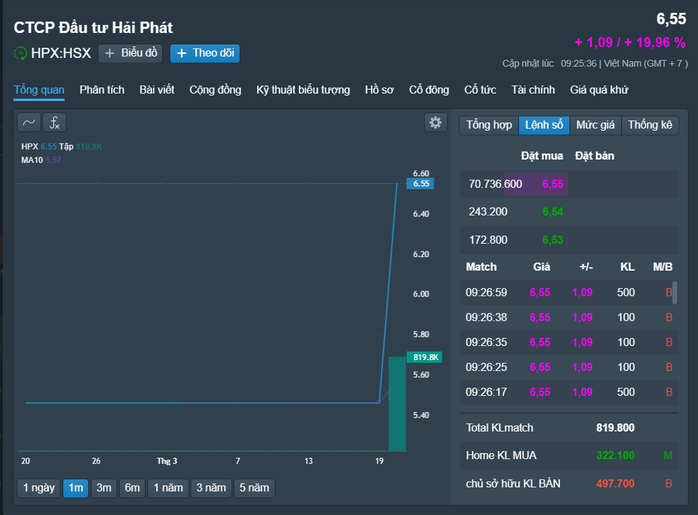Switch to the Tổng quan tab
This screenshot has width=698, height=515.
[39, 90]
